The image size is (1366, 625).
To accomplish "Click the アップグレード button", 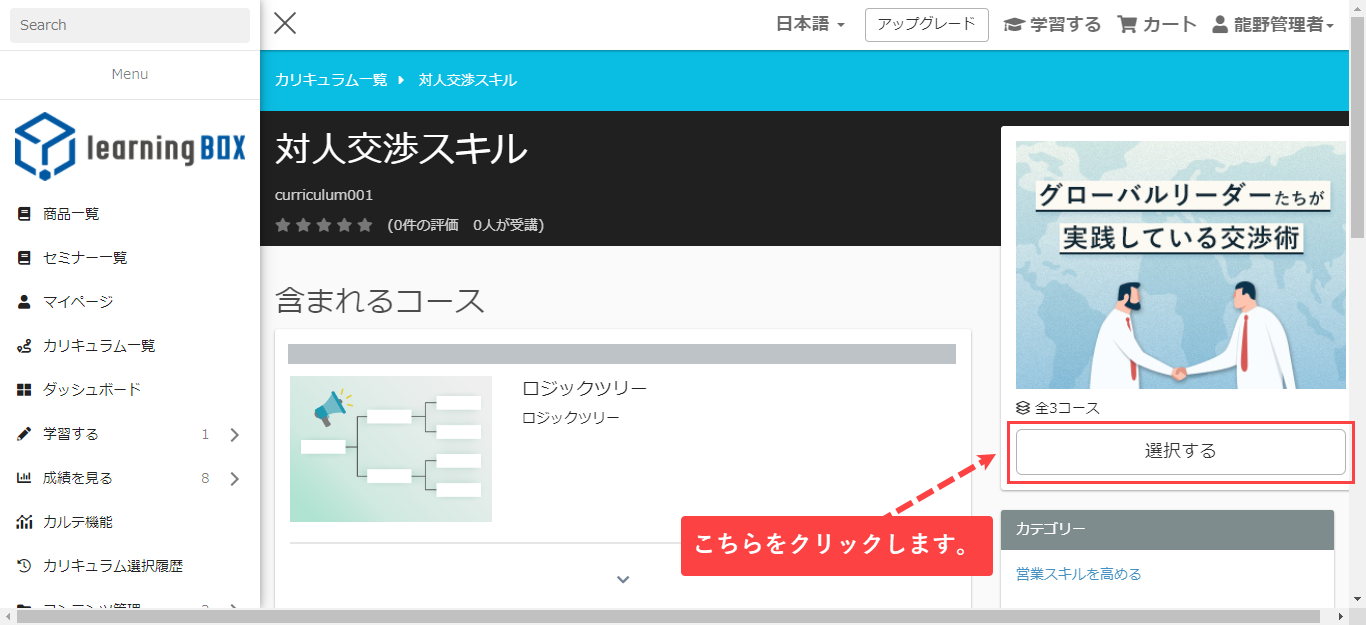I will tap(926, 25).
